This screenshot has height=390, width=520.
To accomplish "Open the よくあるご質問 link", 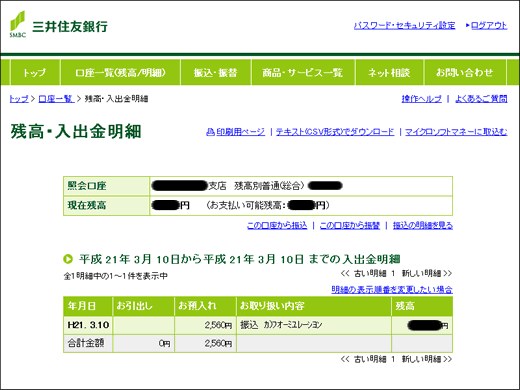I will pyautogui.click(x=481, y=99).
